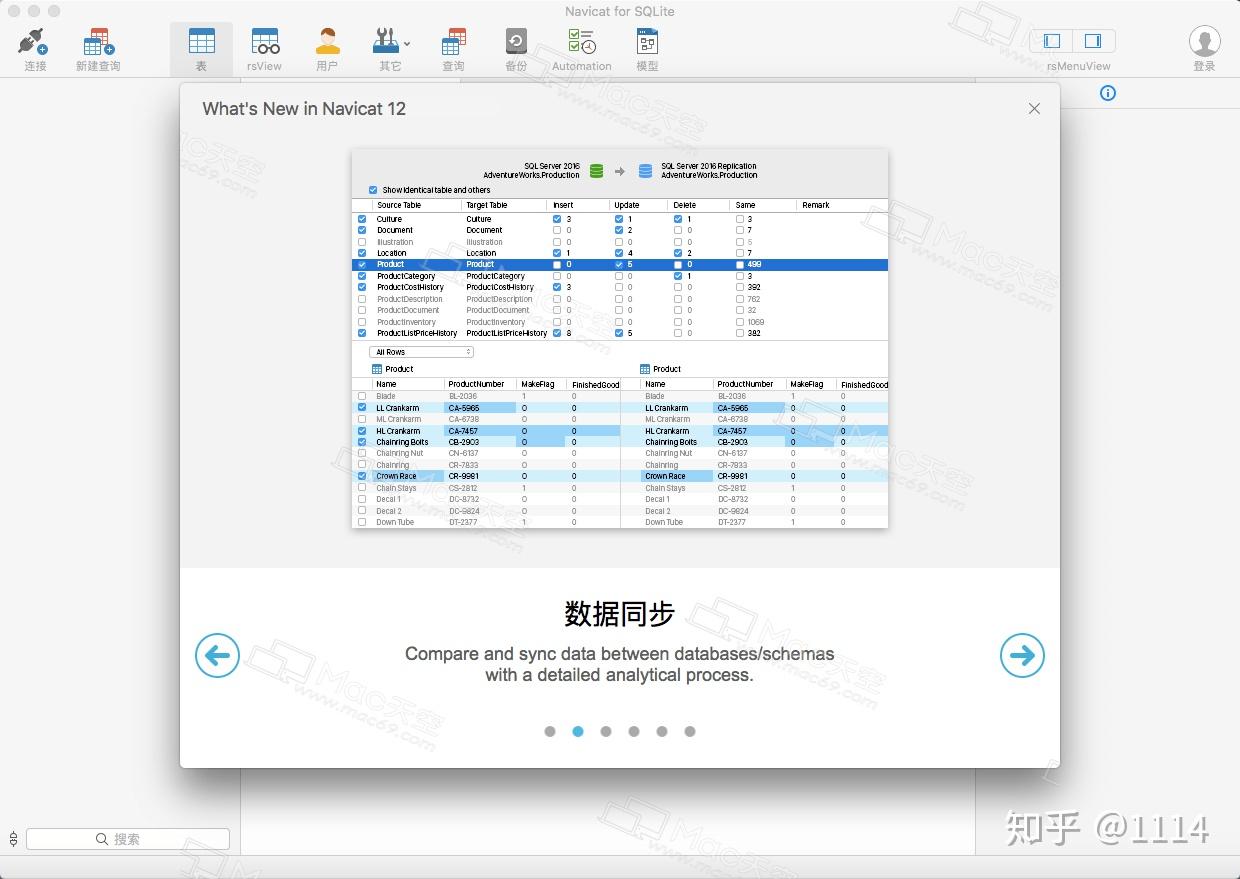The image size is (1240, 879).
Task: Click the blue information icon
Action: click(x=1107, y=93)
